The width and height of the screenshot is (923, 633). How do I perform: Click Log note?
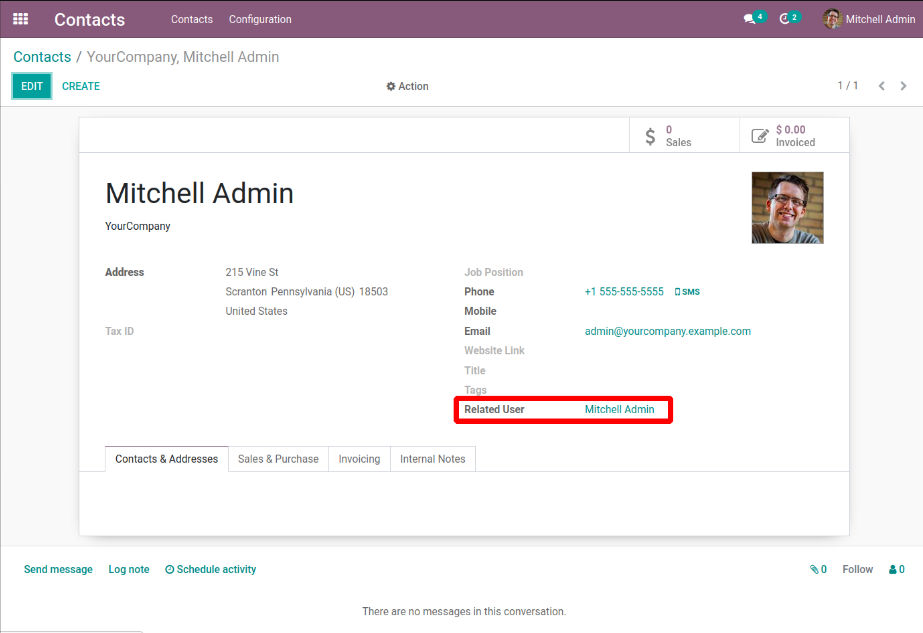129,569
